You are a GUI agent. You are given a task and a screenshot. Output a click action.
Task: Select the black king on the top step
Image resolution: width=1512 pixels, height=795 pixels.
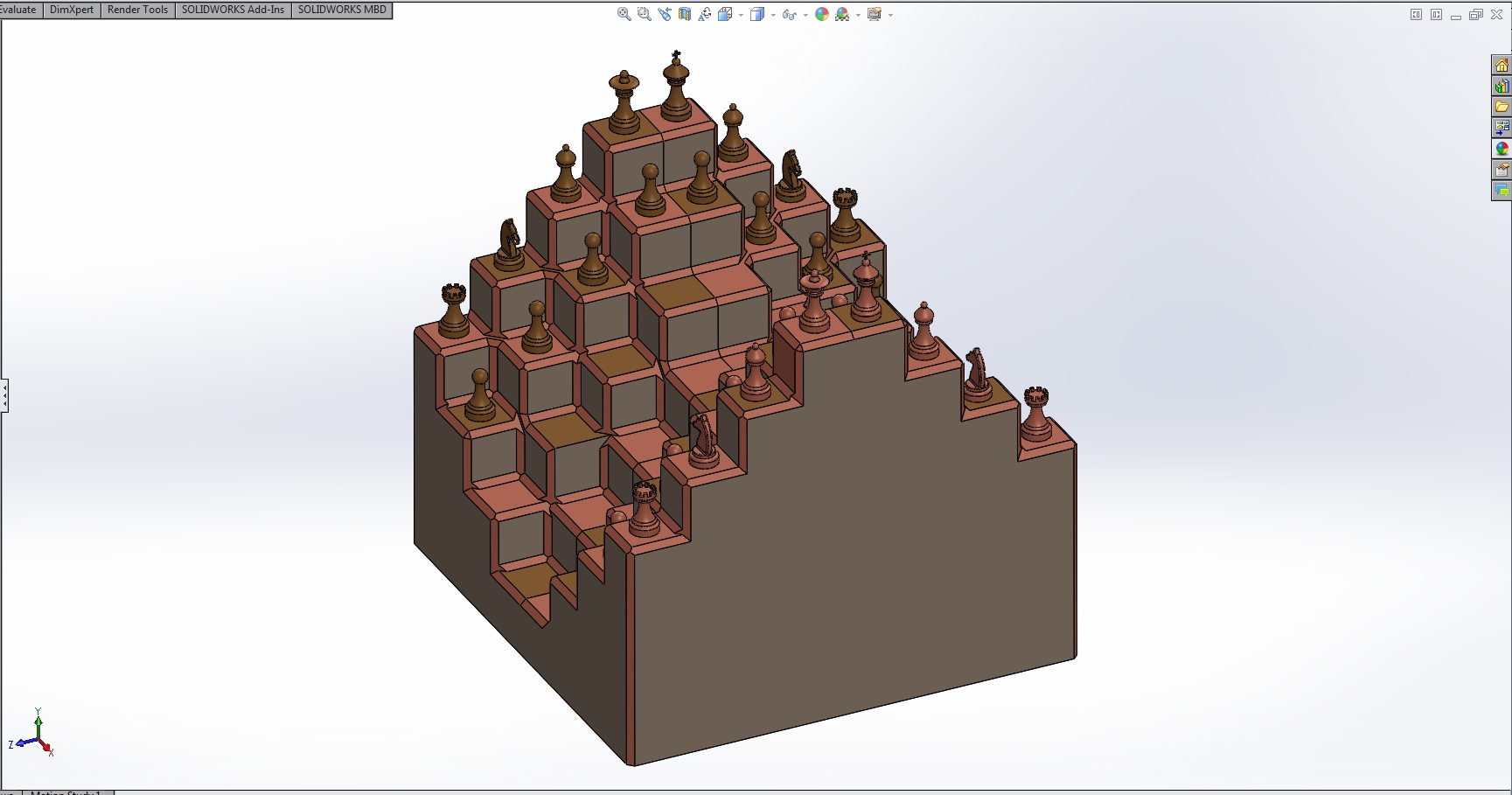pos(675,86)
